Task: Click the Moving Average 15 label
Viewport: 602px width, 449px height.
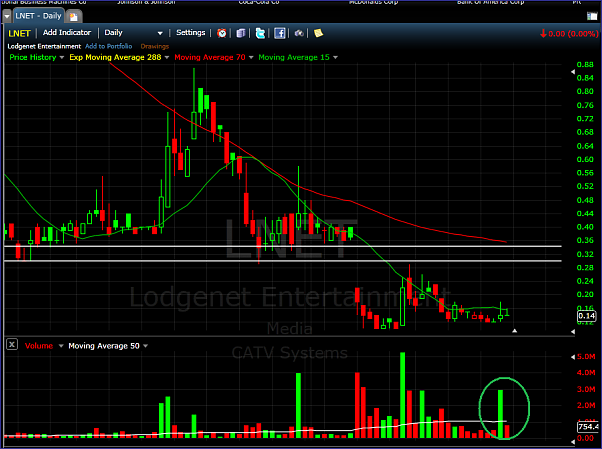Action: [x=294, y=57]
